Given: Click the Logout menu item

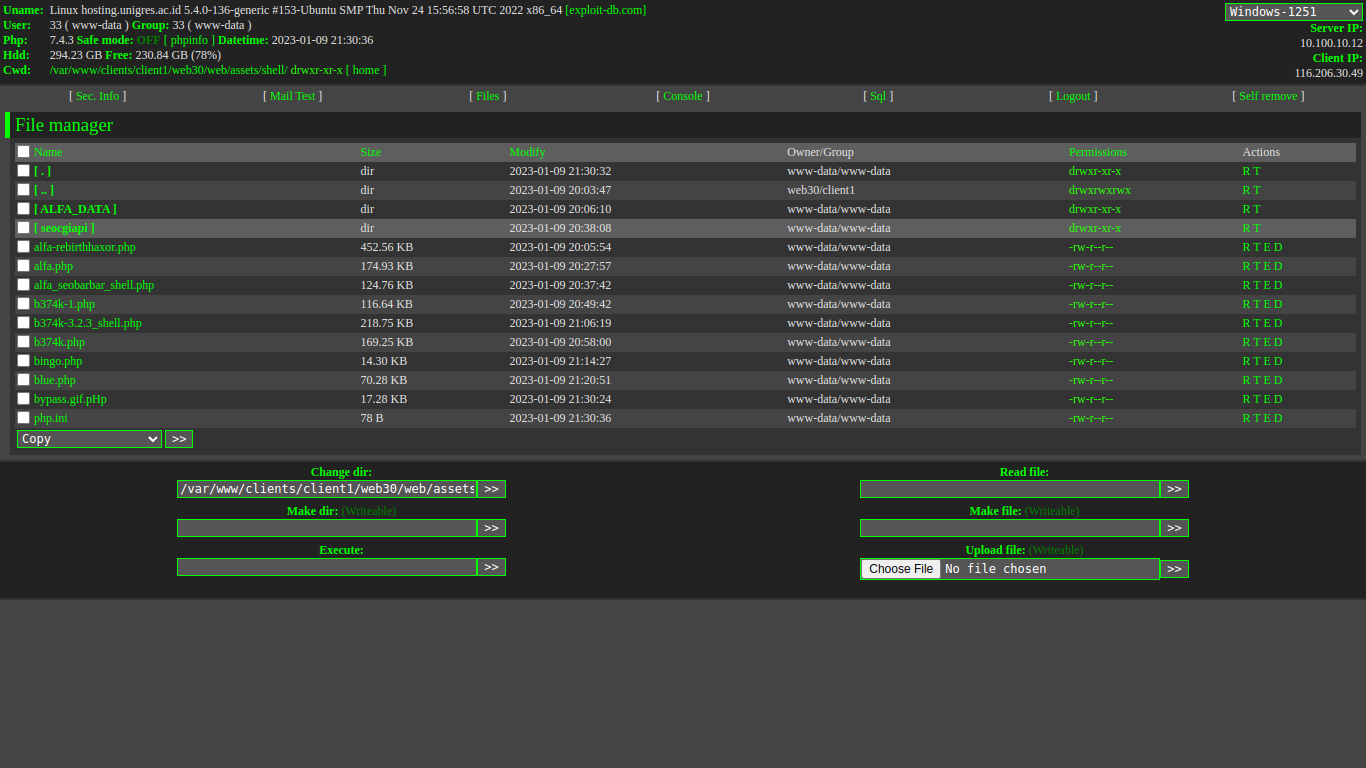Looking at the screenshot, I should [1073, 96].
